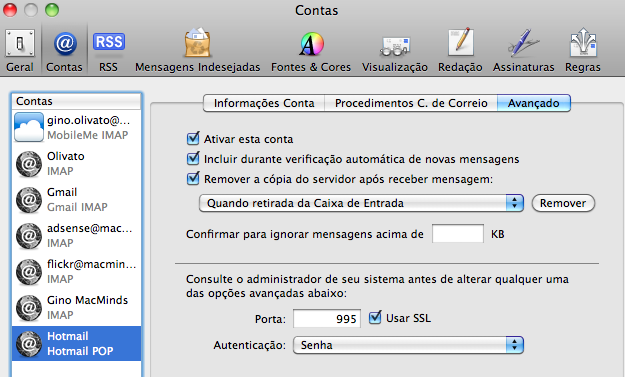Click the Gmail account @ icon
Screen dimensions: 625x377
click(29, 200)
